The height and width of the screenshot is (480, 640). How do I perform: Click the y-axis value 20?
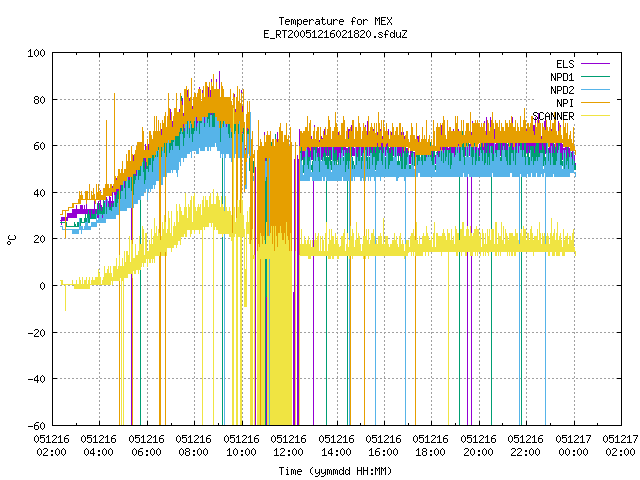(x=39, y=239)
